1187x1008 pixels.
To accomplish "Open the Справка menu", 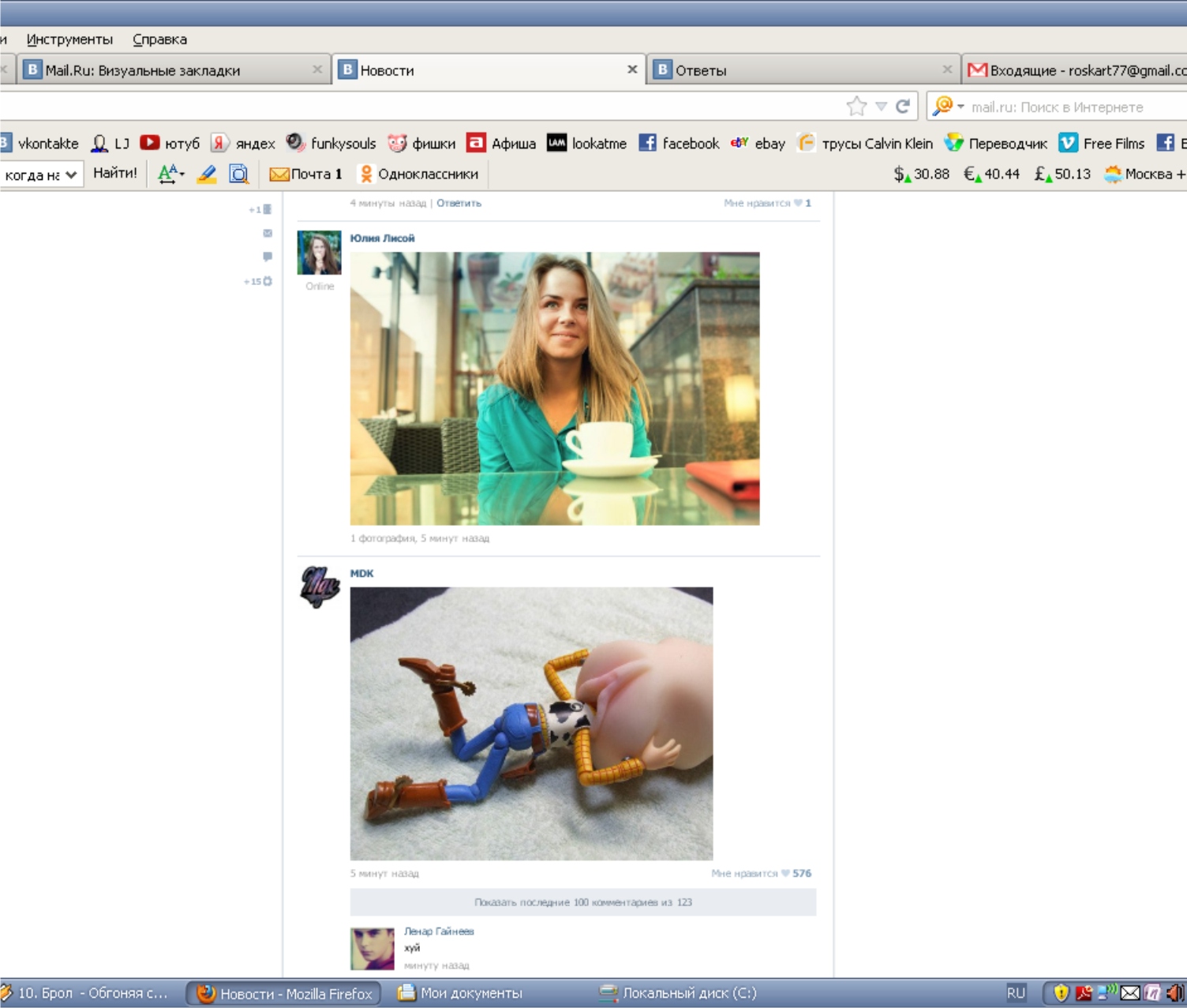I will click(x=159, y=39).
